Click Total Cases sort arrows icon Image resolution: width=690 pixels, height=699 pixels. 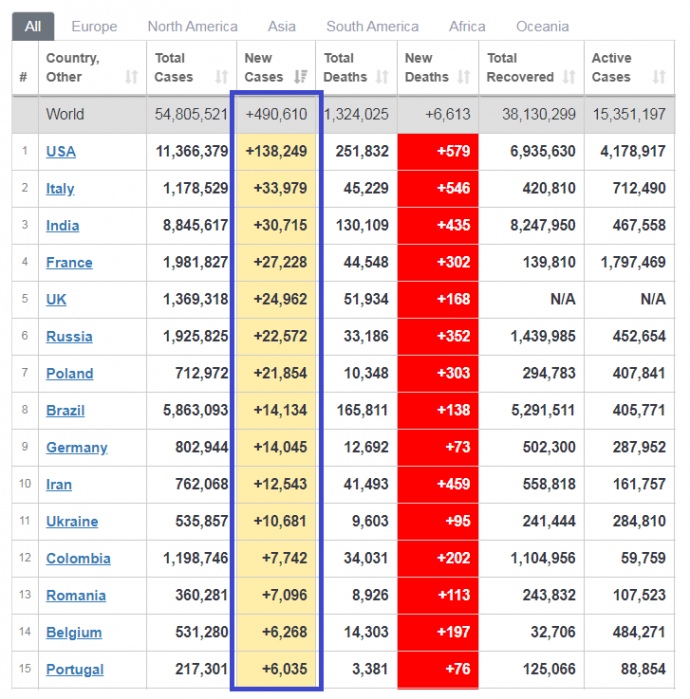coord(221,77)
